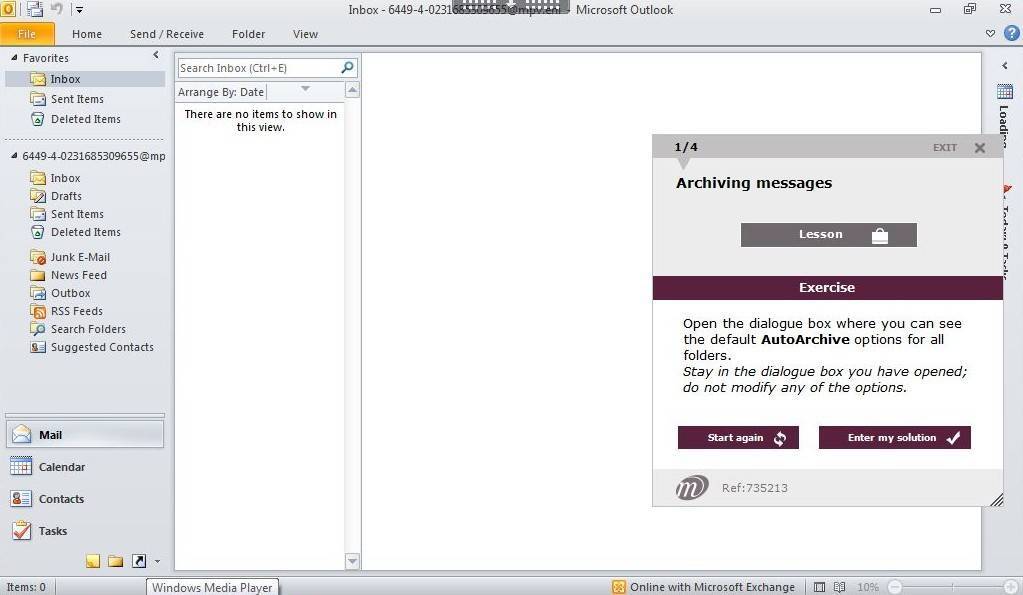Click the search magnifier icon in Inbox search
Image resolution: width=1023 pixels, height=595 pixels.
pyautogui.click(x=347, y=68)
